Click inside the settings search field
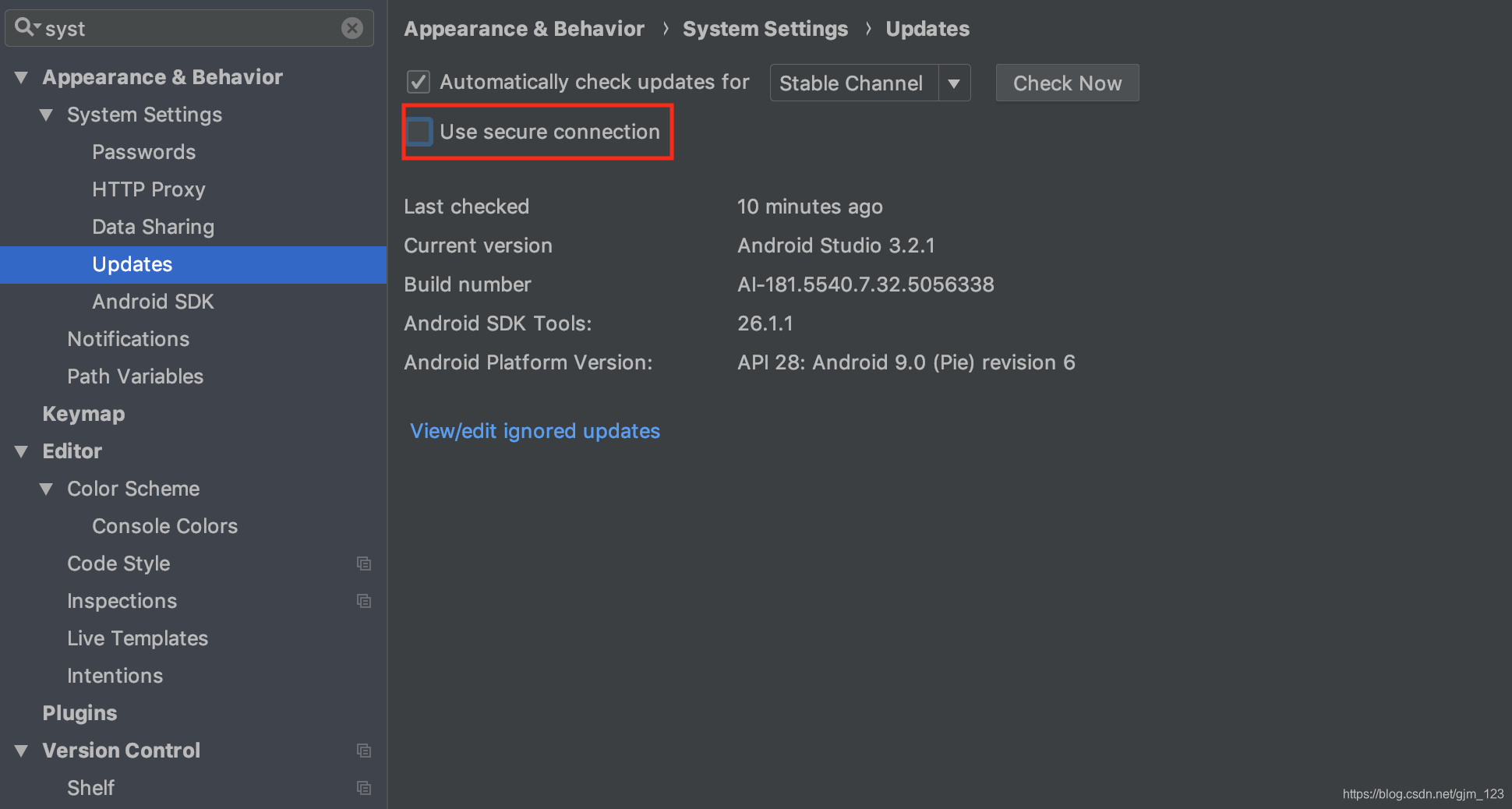The width and height of the screenshot is (1512, 809). tap(190, 28)
